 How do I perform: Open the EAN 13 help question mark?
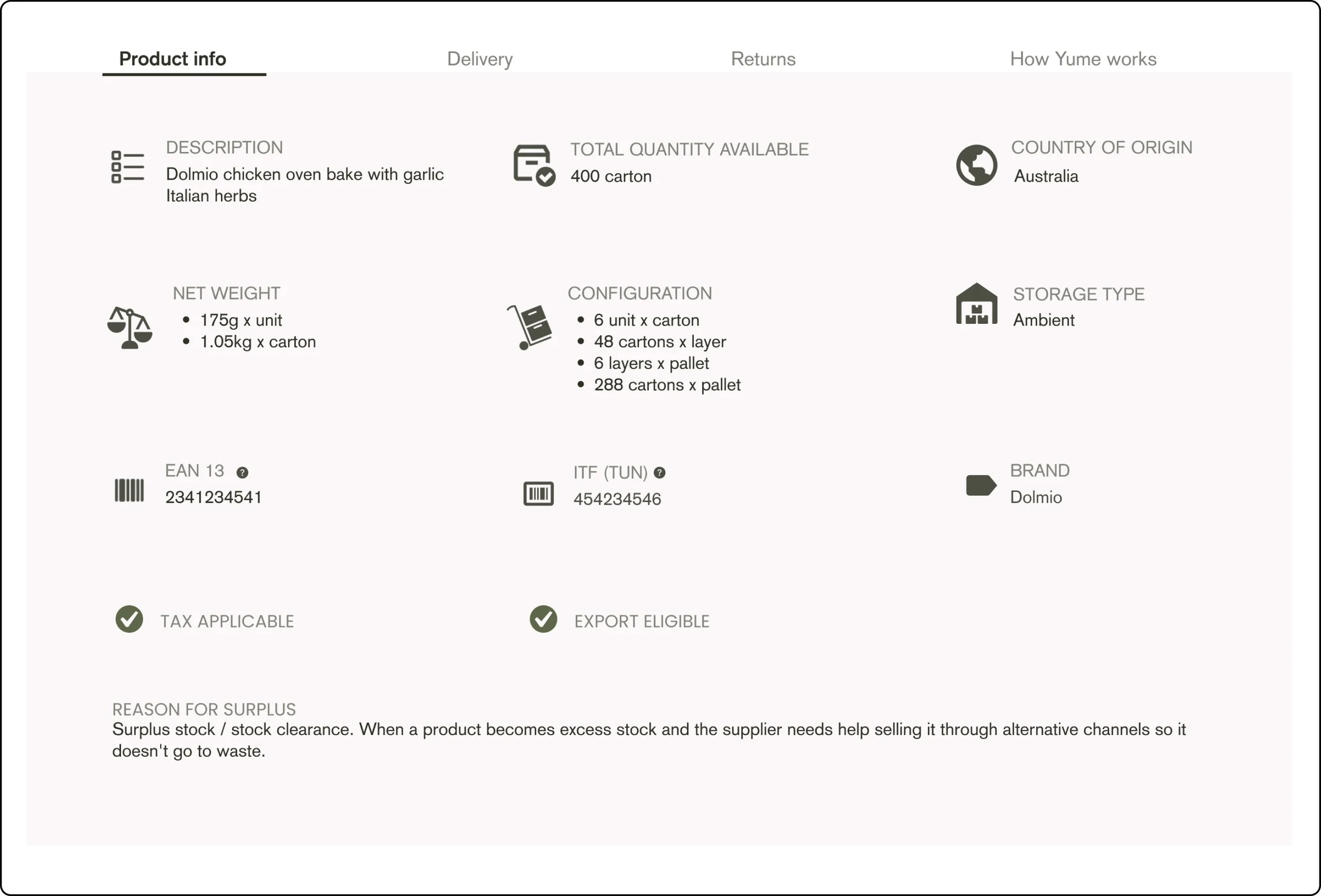click(x=242, y=472)
